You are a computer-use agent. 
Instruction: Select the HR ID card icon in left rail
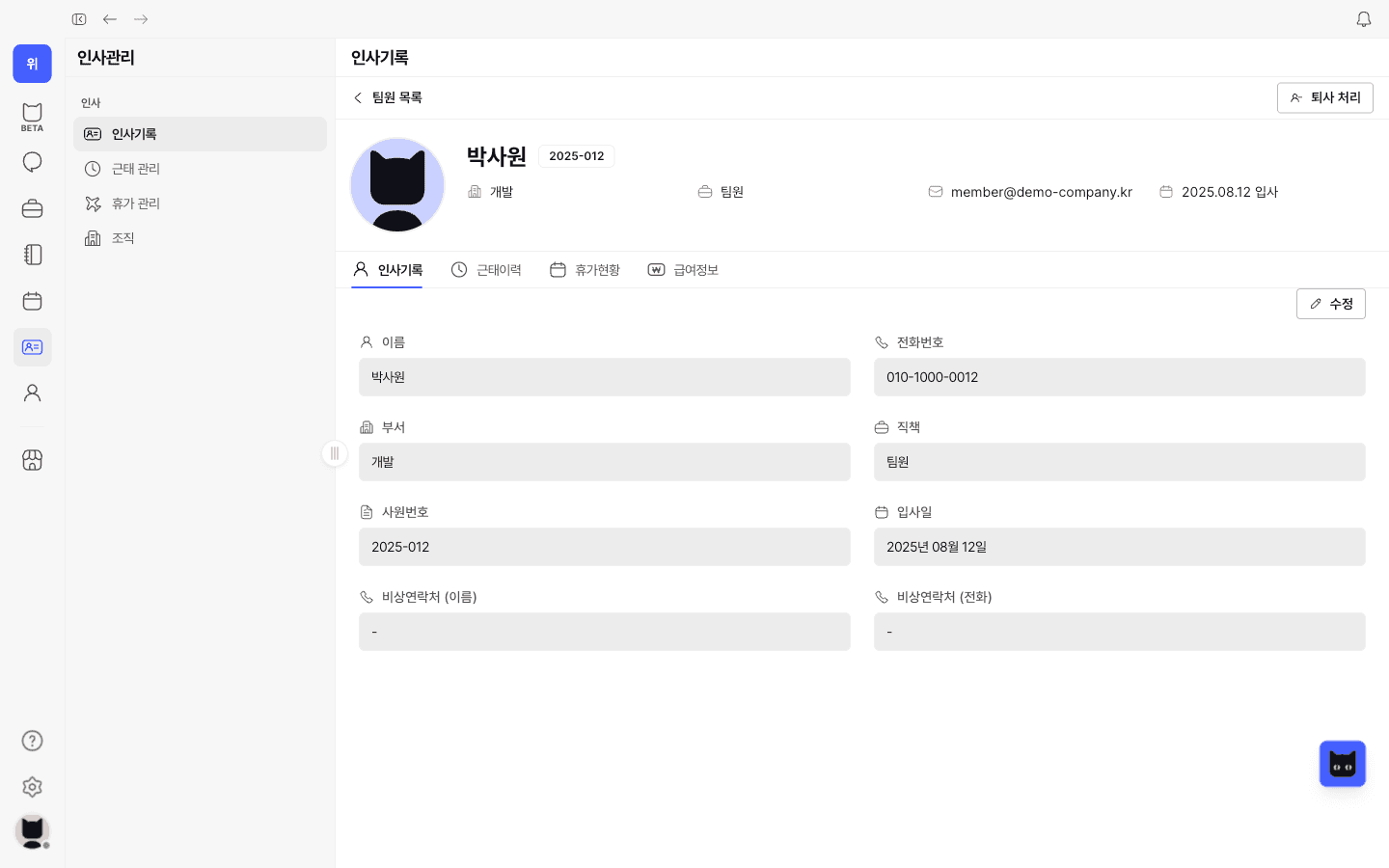[32, 347]
